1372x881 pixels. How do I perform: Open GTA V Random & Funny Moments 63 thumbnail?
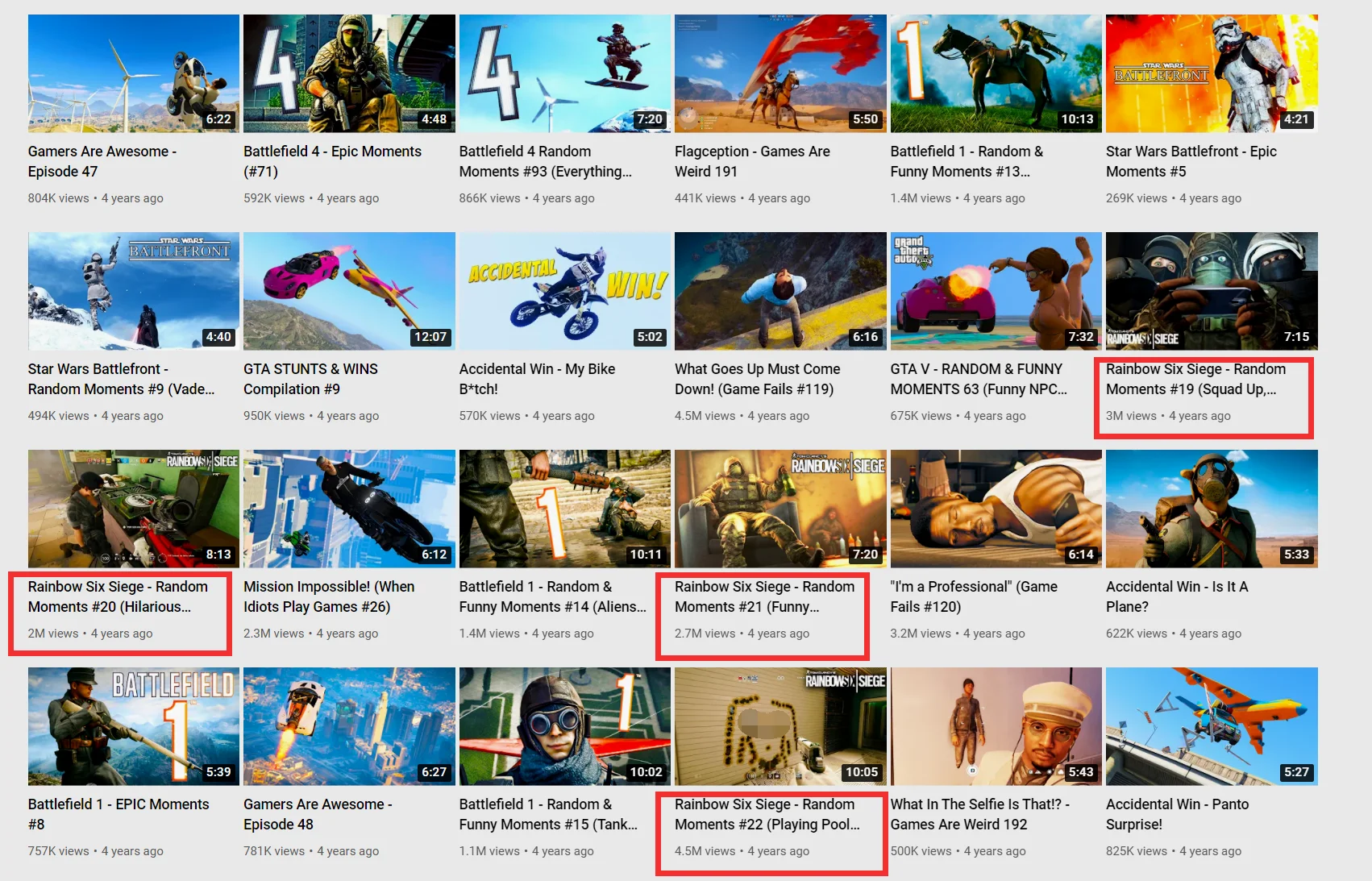[x=996, y=291]
